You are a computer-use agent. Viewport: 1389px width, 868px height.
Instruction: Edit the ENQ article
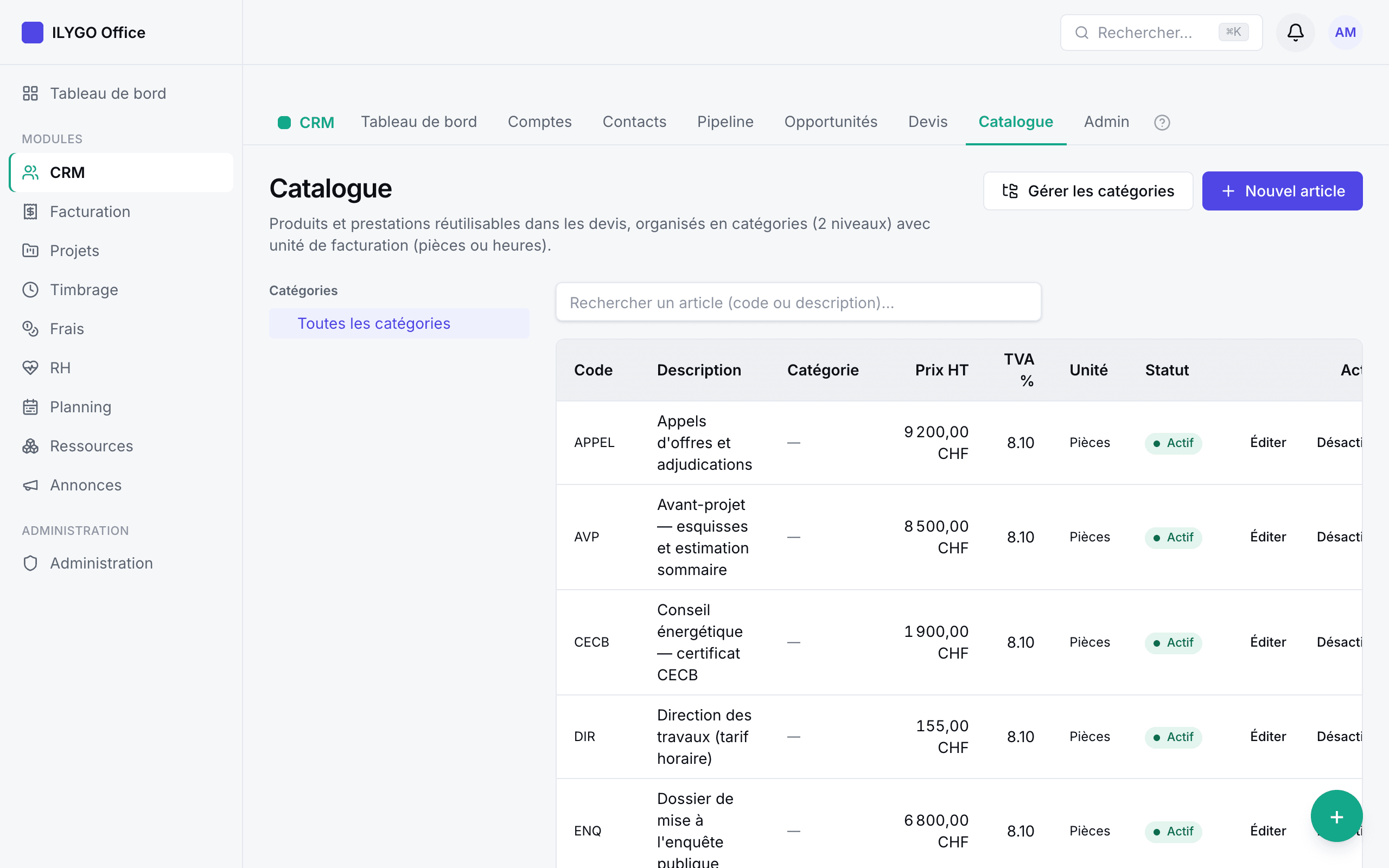pyautogui.click(x=1268, y=831)
